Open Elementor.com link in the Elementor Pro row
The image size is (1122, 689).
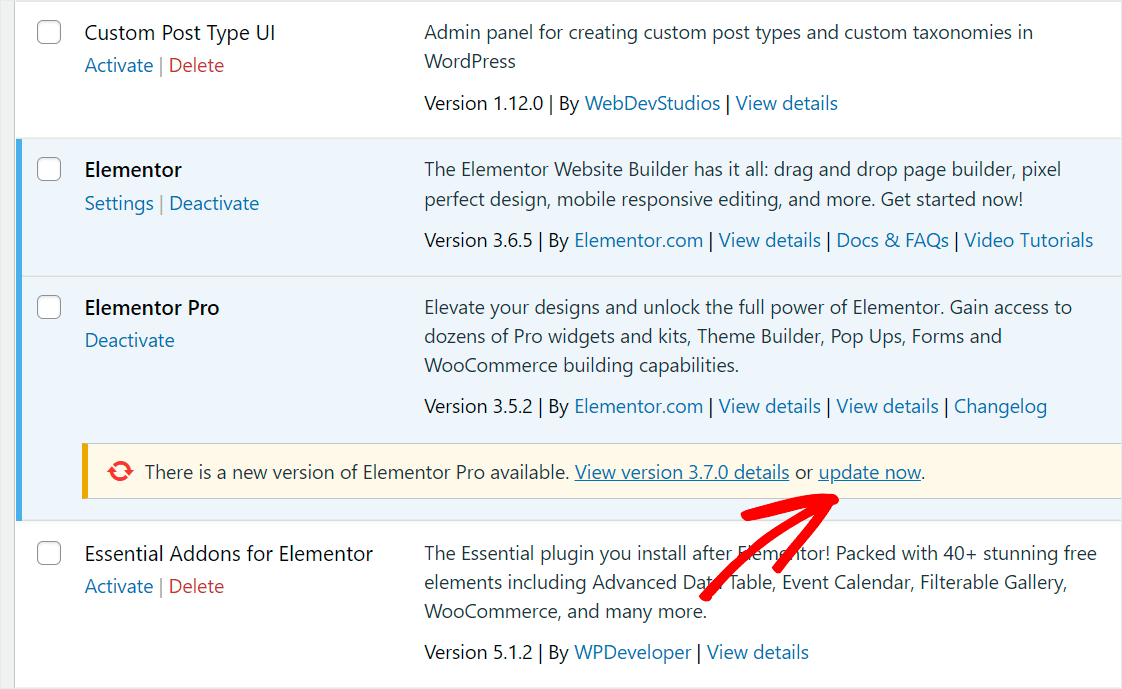638,406
